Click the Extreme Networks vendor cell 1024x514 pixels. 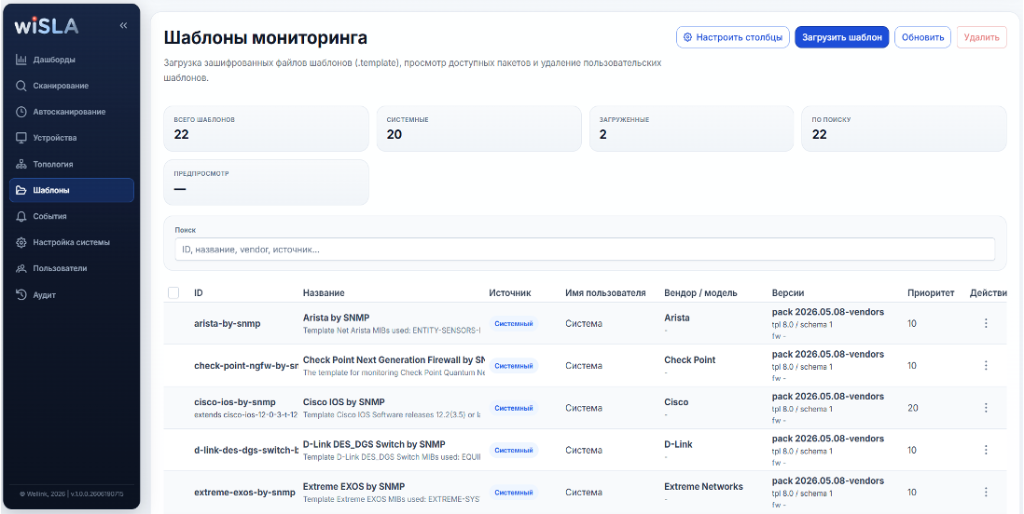[x=703, y=487]
